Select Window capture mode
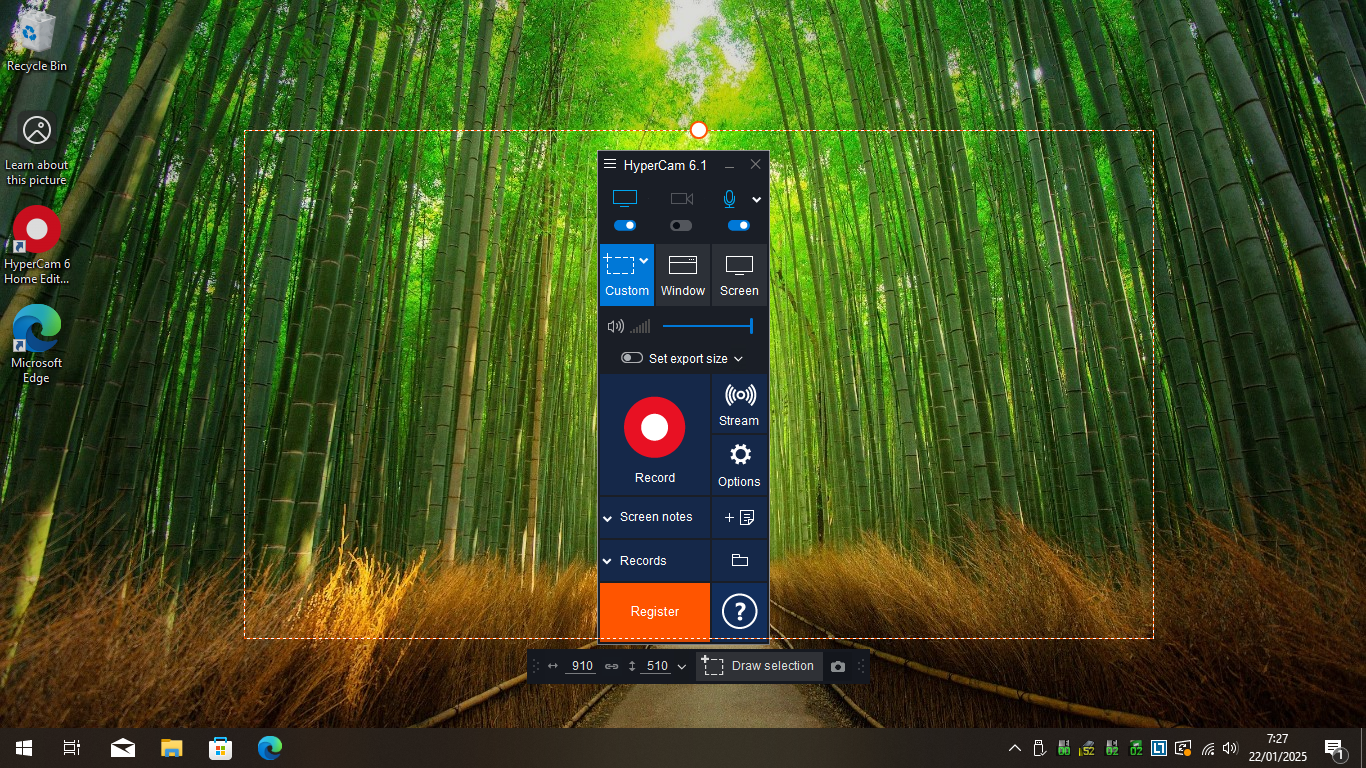1366x768 pixels. [x=683, y=275]
